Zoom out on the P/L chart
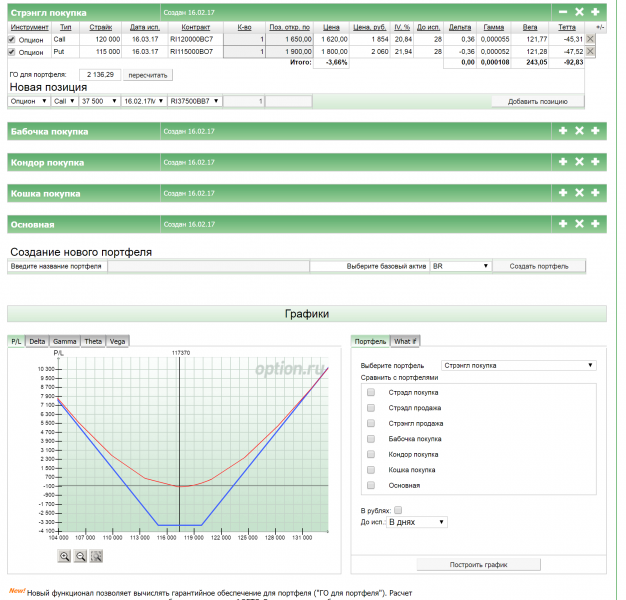 point(80,556)
